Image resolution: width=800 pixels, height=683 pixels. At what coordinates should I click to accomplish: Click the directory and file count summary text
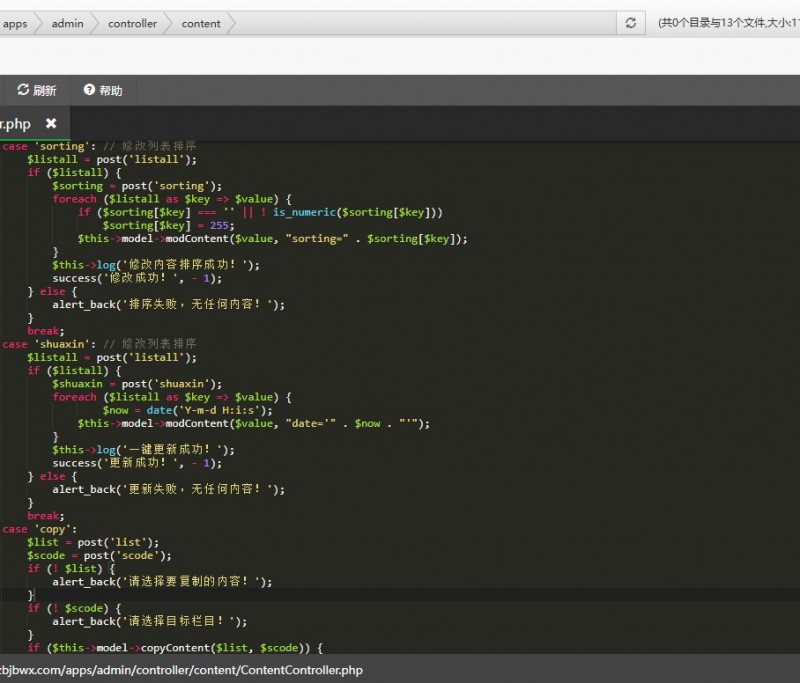point(727,23)
